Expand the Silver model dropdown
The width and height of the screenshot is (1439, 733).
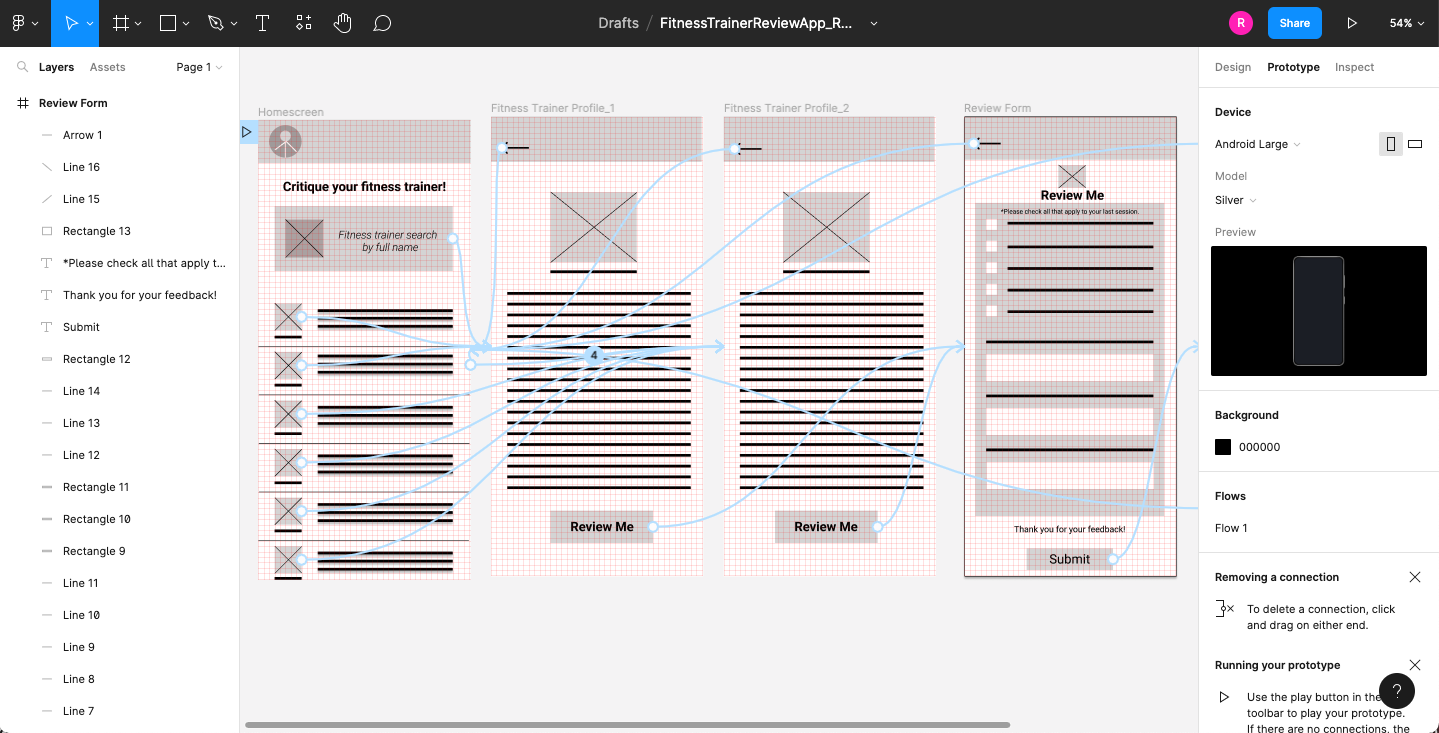(x=1235, y=200)
